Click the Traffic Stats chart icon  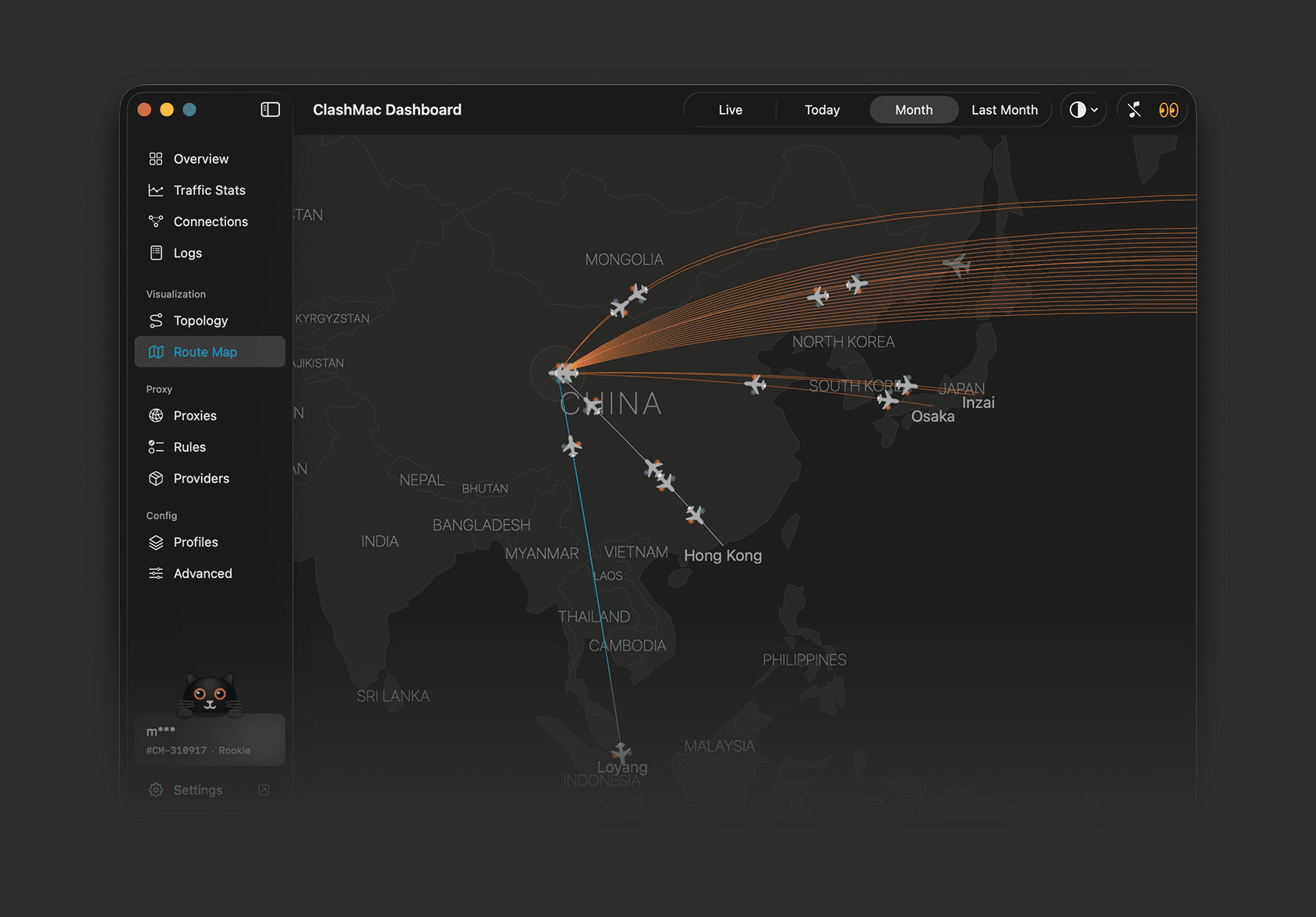pyautogui.click(x=156, y=190)
